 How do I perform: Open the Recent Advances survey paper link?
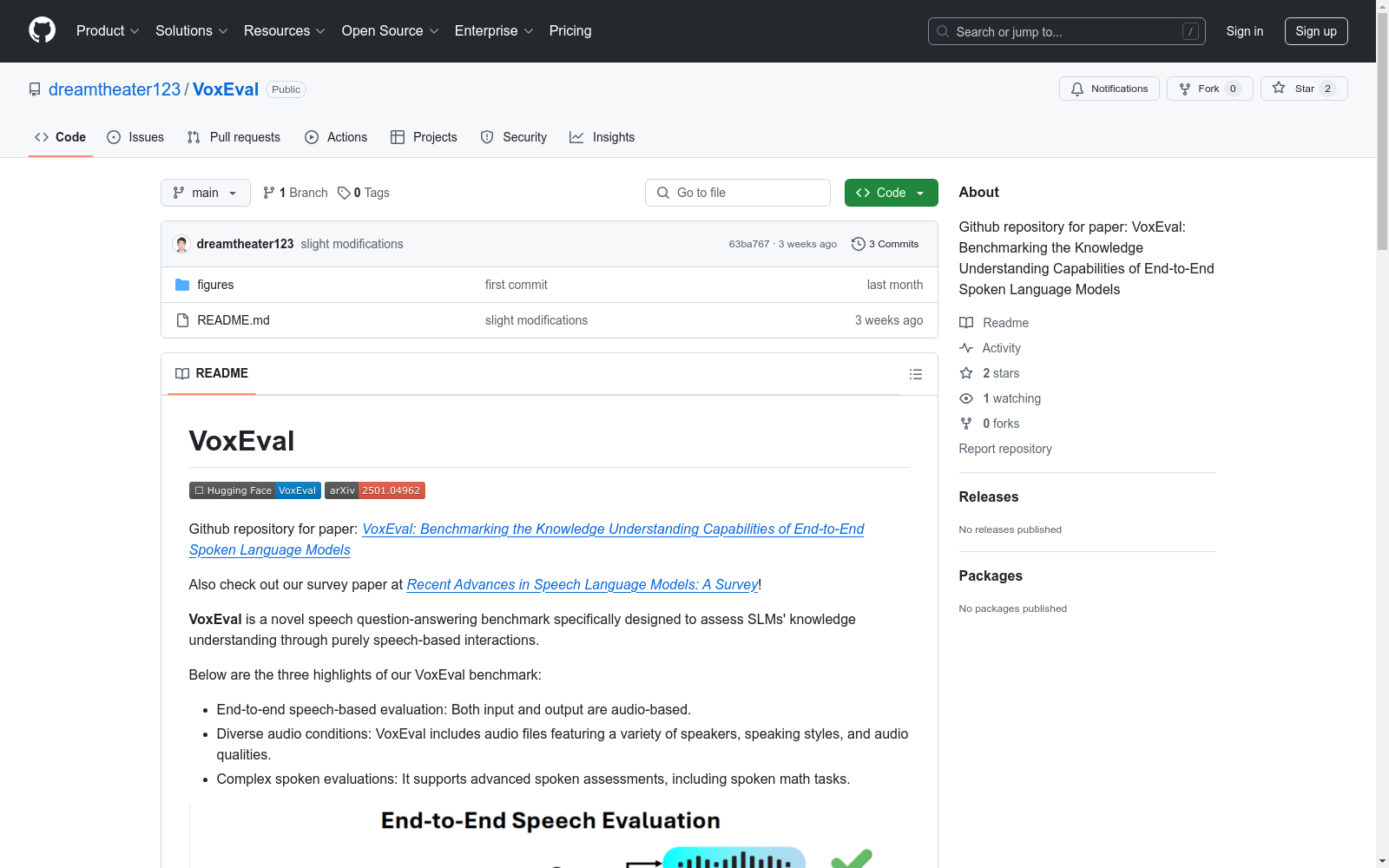coord(583,584)
